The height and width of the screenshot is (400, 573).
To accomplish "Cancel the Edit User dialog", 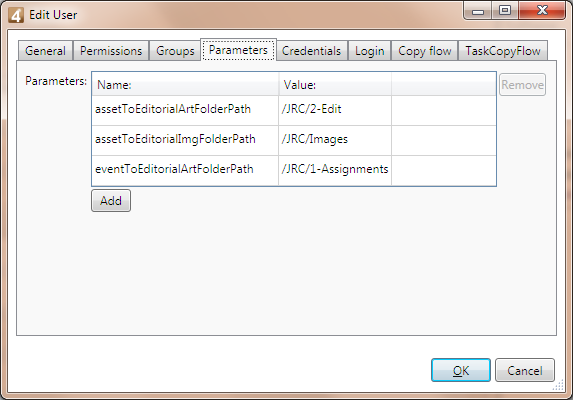I will click(525, 370).
